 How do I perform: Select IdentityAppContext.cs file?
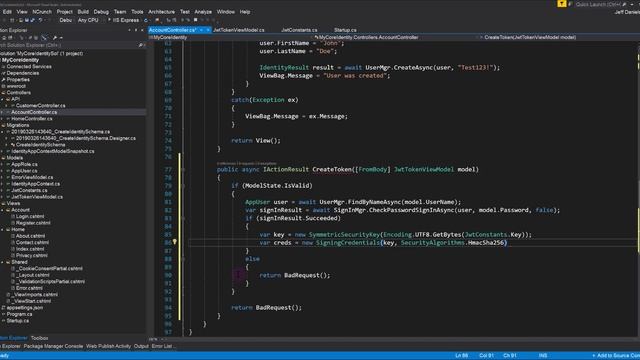(36, 184)
